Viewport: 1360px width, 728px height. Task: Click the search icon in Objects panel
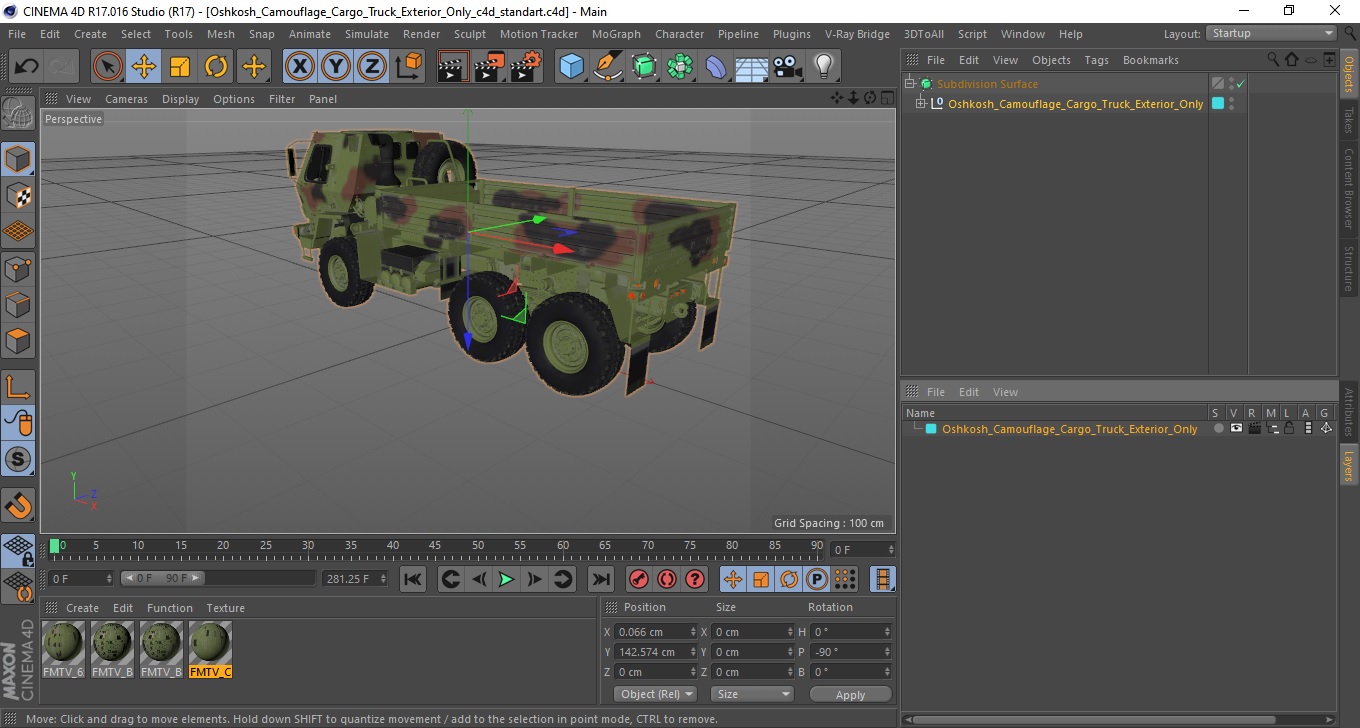coord(1272,60)
